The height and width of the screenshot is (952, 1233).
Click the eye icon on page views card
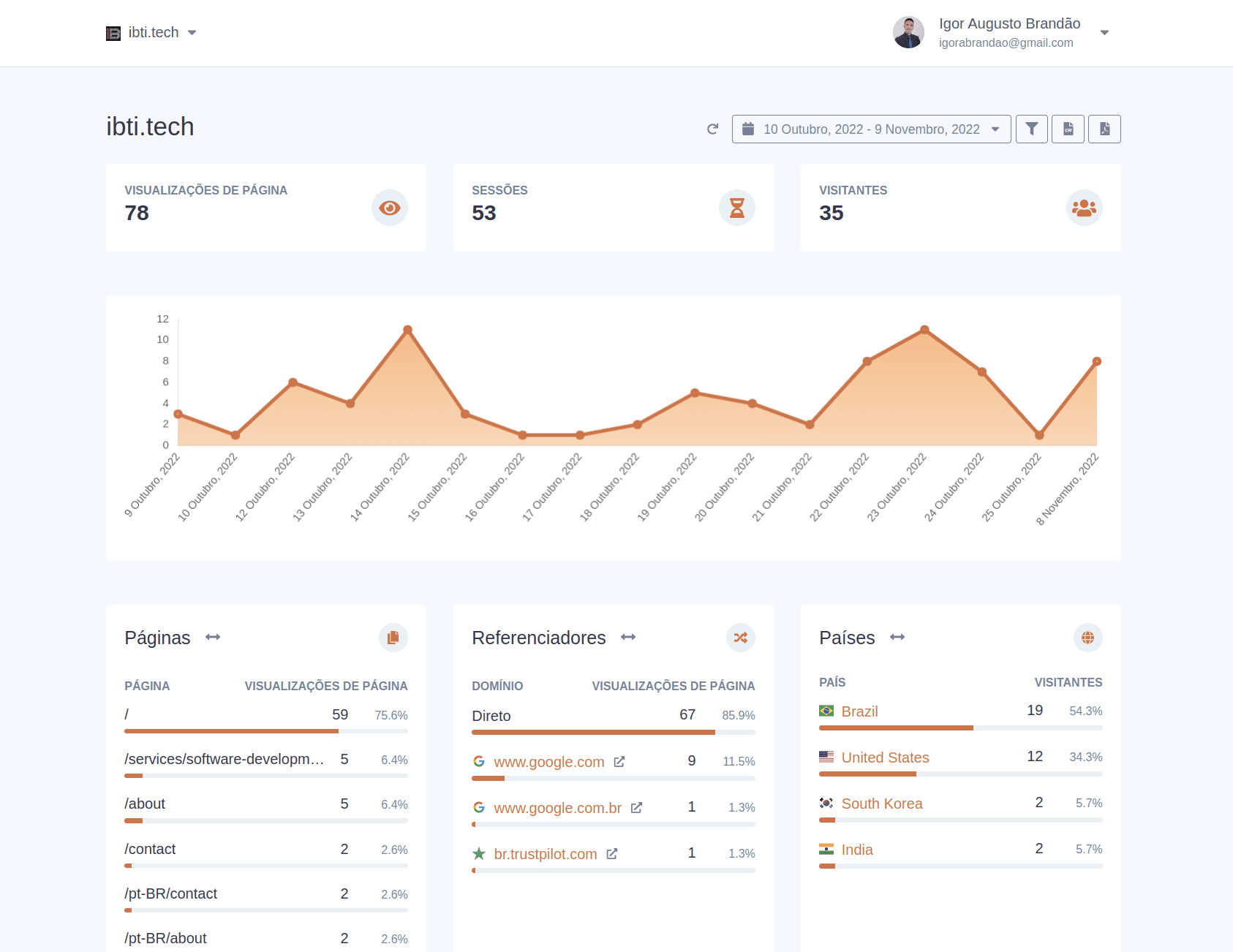[390, 207]
